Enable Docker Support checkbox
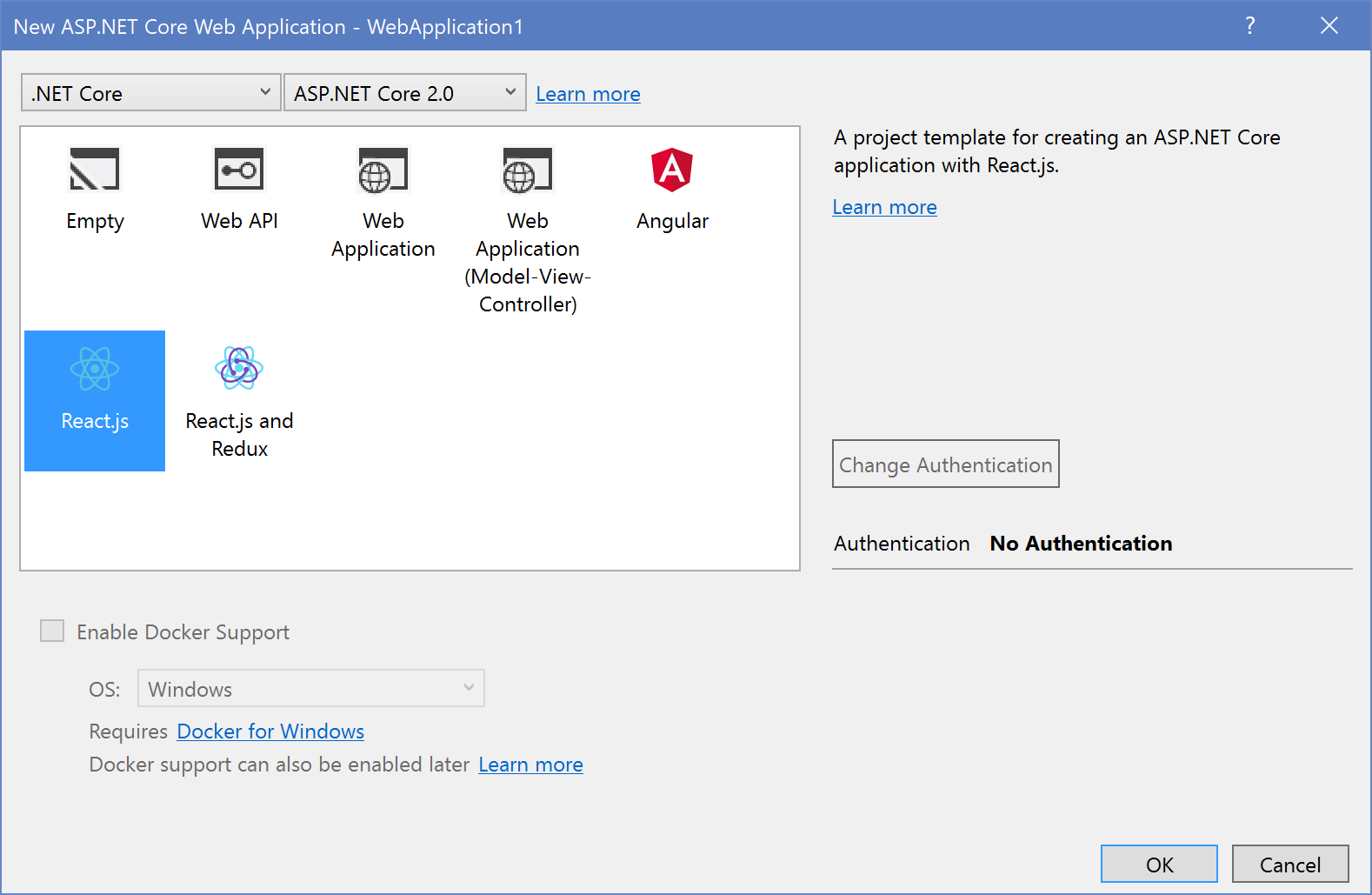The height and width of the screenshot is (895, 1372). pos(52,631)
